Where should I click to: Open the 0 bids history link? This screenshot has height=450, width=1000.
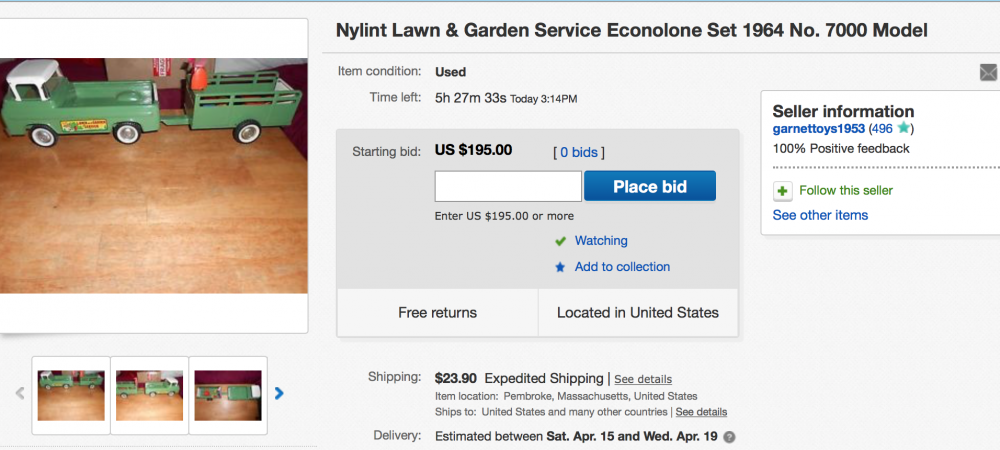(x=579, y=152)
